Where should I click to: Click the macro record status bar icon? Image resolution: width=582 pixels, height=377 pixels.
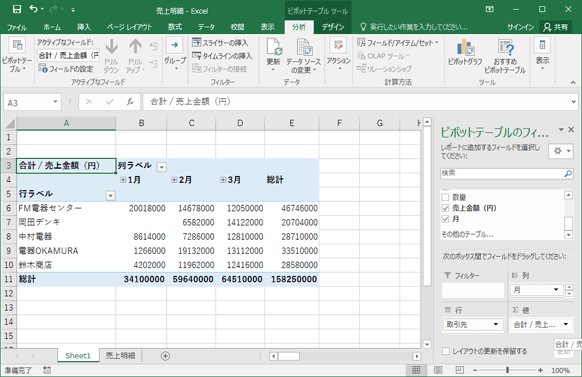tap(47, 370)
